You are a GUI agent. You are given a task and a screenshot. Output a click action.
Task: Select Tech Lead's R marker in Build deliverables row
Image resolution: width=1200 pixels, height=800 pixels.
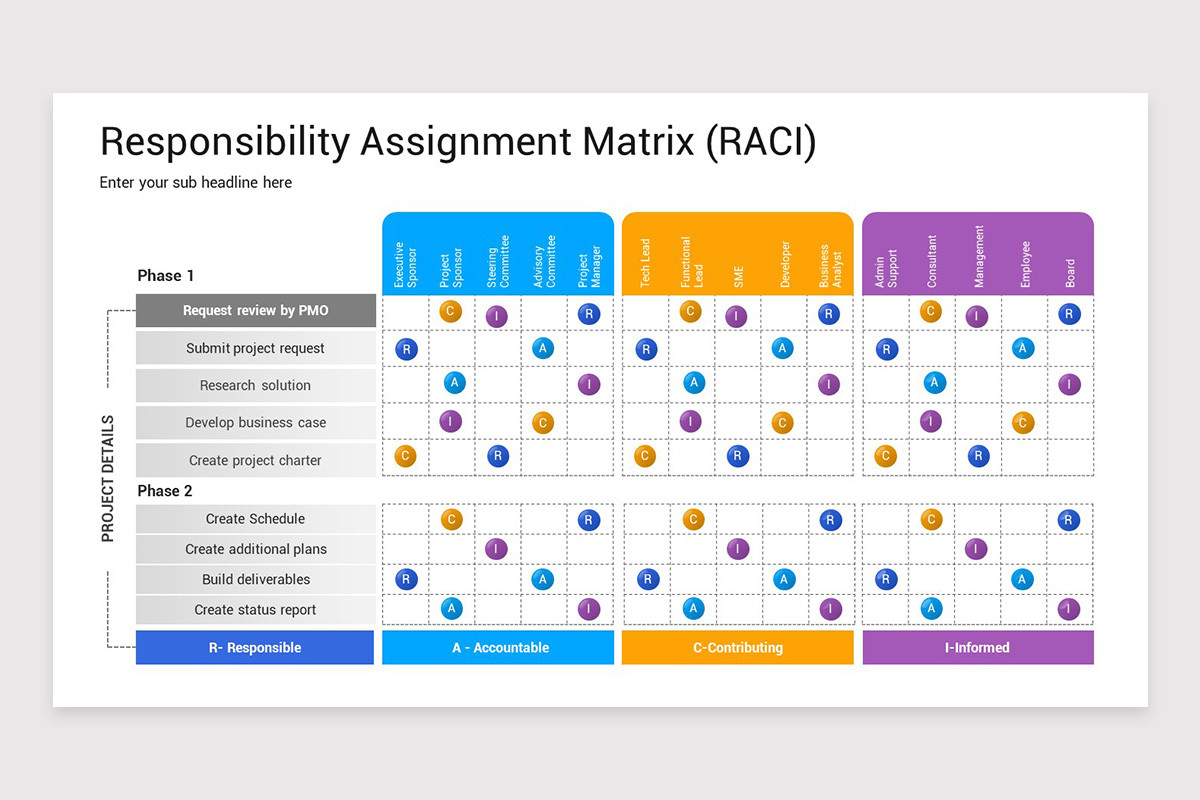648,578
